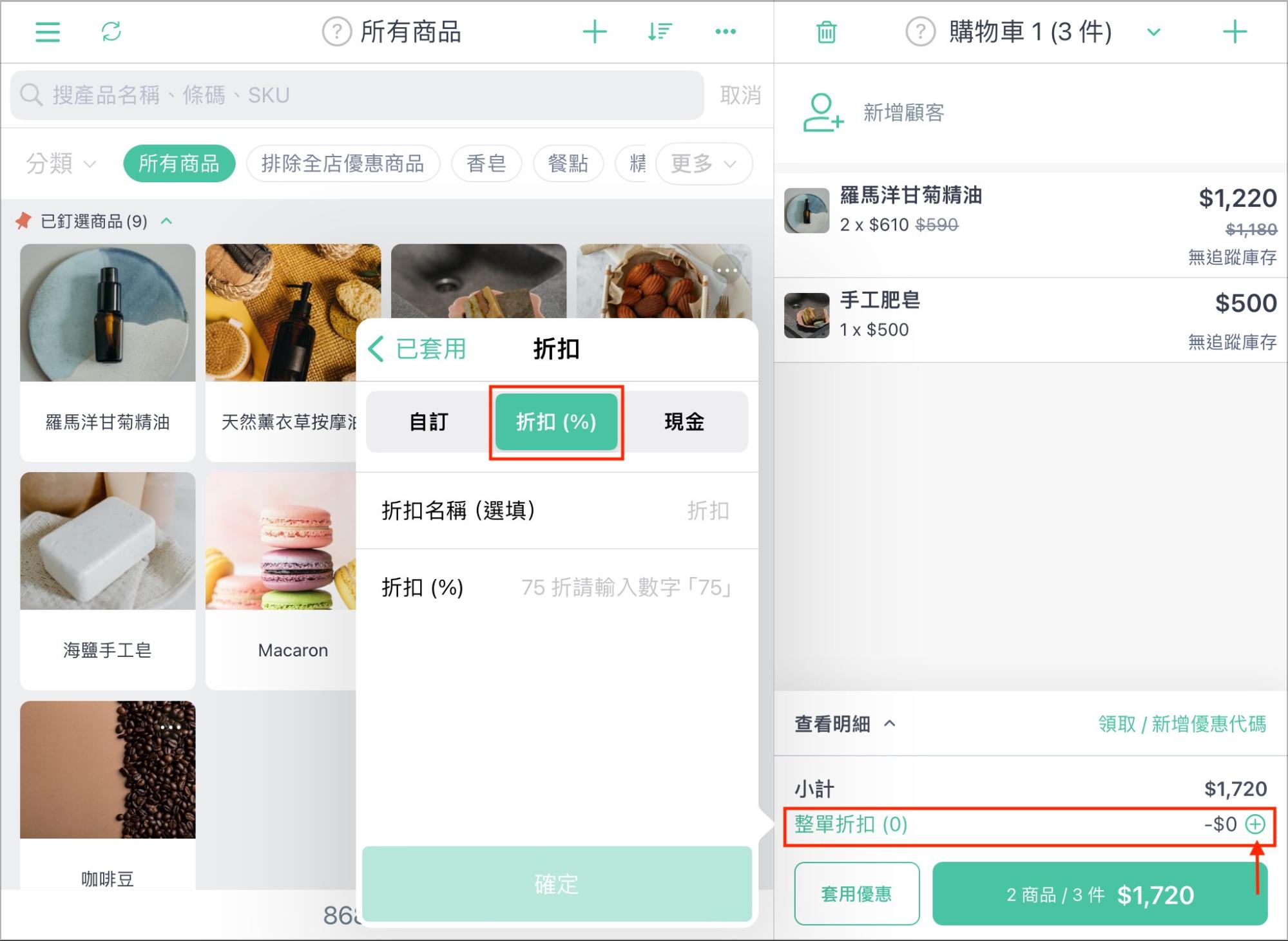Click the 取消 search cancel button
1288x941 pixels.
740,95
